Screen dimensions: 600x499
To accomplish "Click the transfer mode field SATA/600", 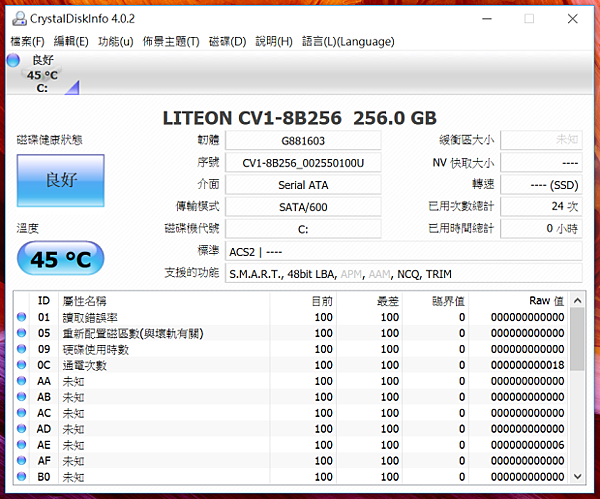I will [x=303, y=207].
